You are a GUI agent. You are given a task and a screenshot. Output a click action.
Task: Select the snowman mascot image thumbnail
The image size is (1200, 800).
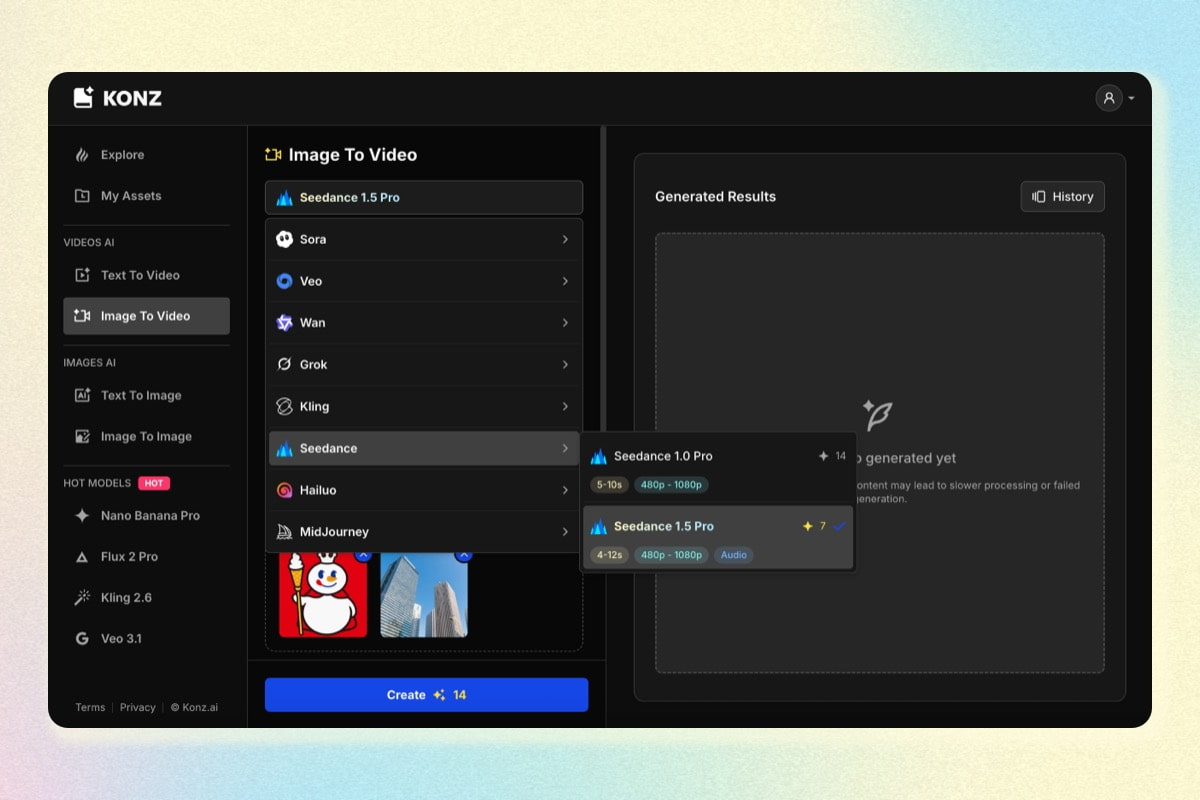322,595
